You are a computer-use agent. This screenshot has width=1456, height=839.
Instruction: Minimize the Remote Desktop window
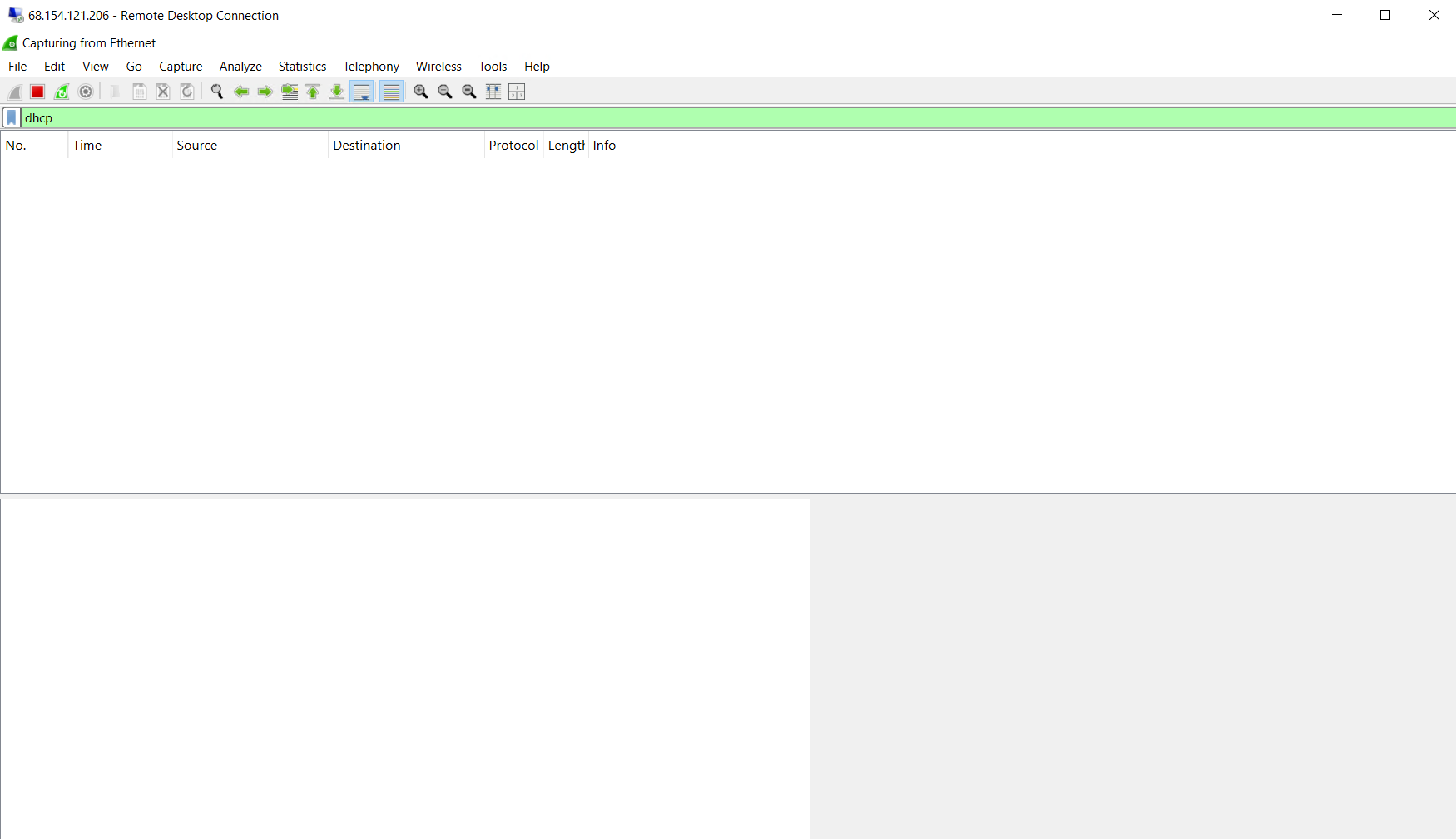tap(1337, 15)
